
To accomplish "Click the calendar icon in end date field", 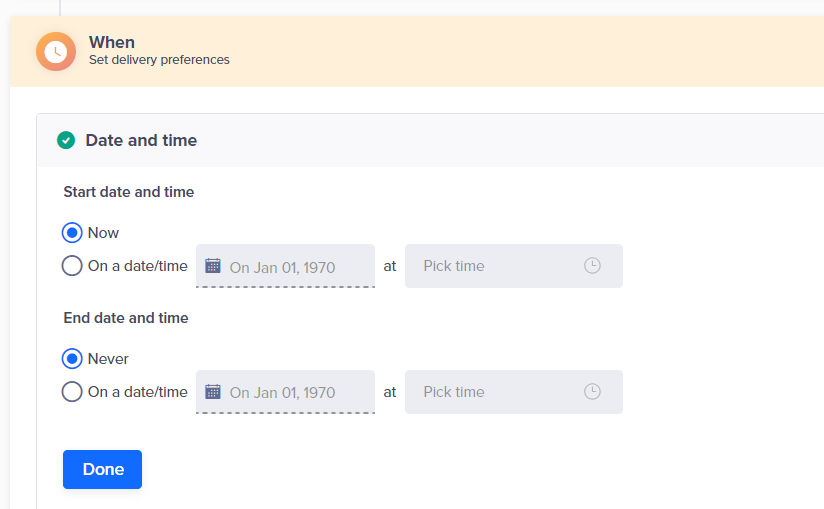I will click(x=213, y=392).
